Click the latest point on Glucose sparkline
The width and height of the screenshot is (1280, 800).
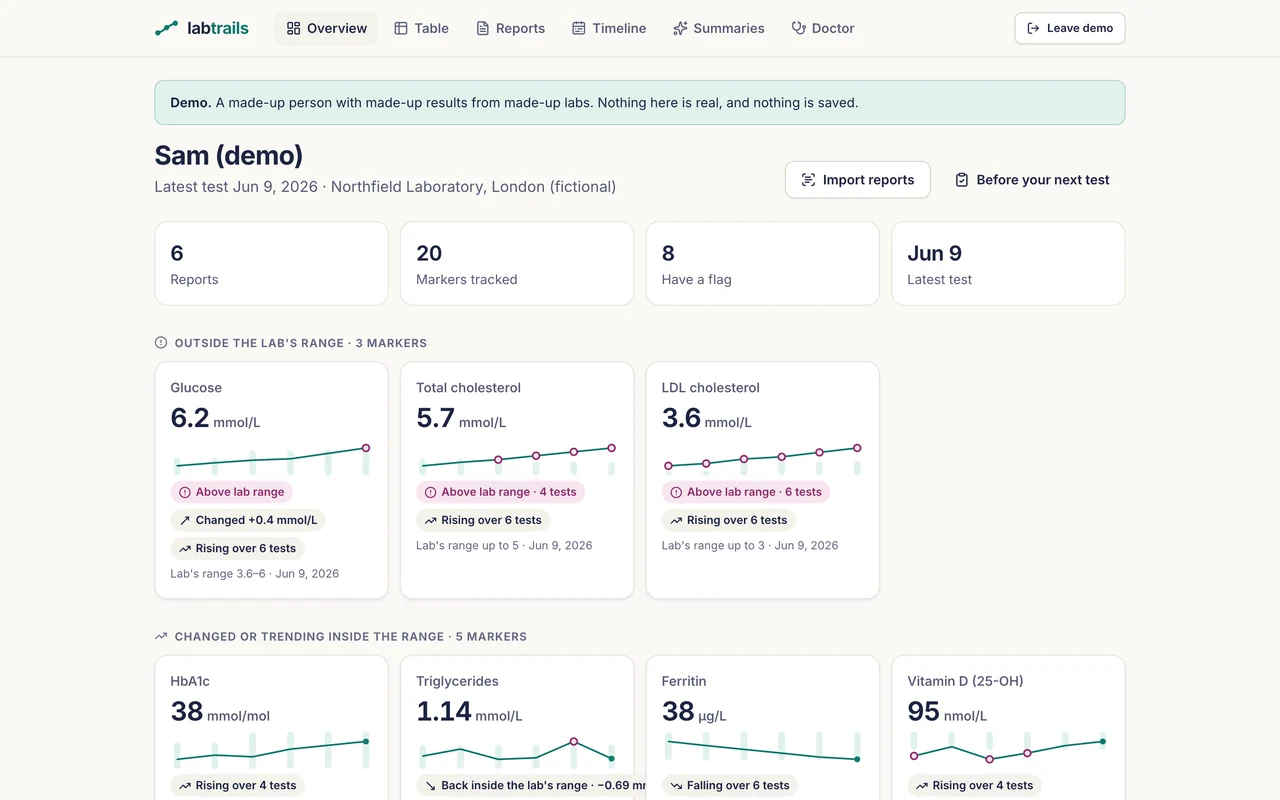(x=366, y=448)
